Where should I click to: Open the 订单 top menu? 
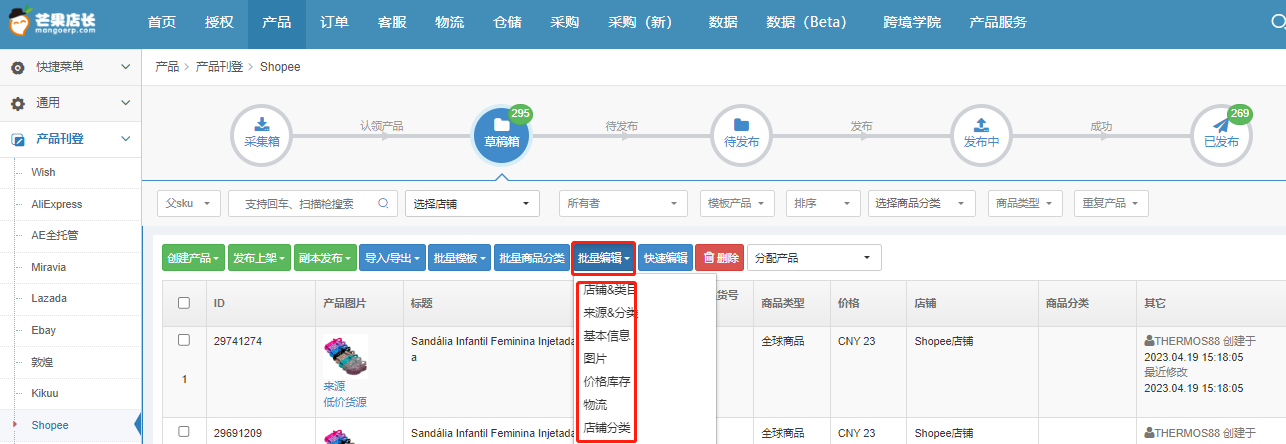pos(334,23)
